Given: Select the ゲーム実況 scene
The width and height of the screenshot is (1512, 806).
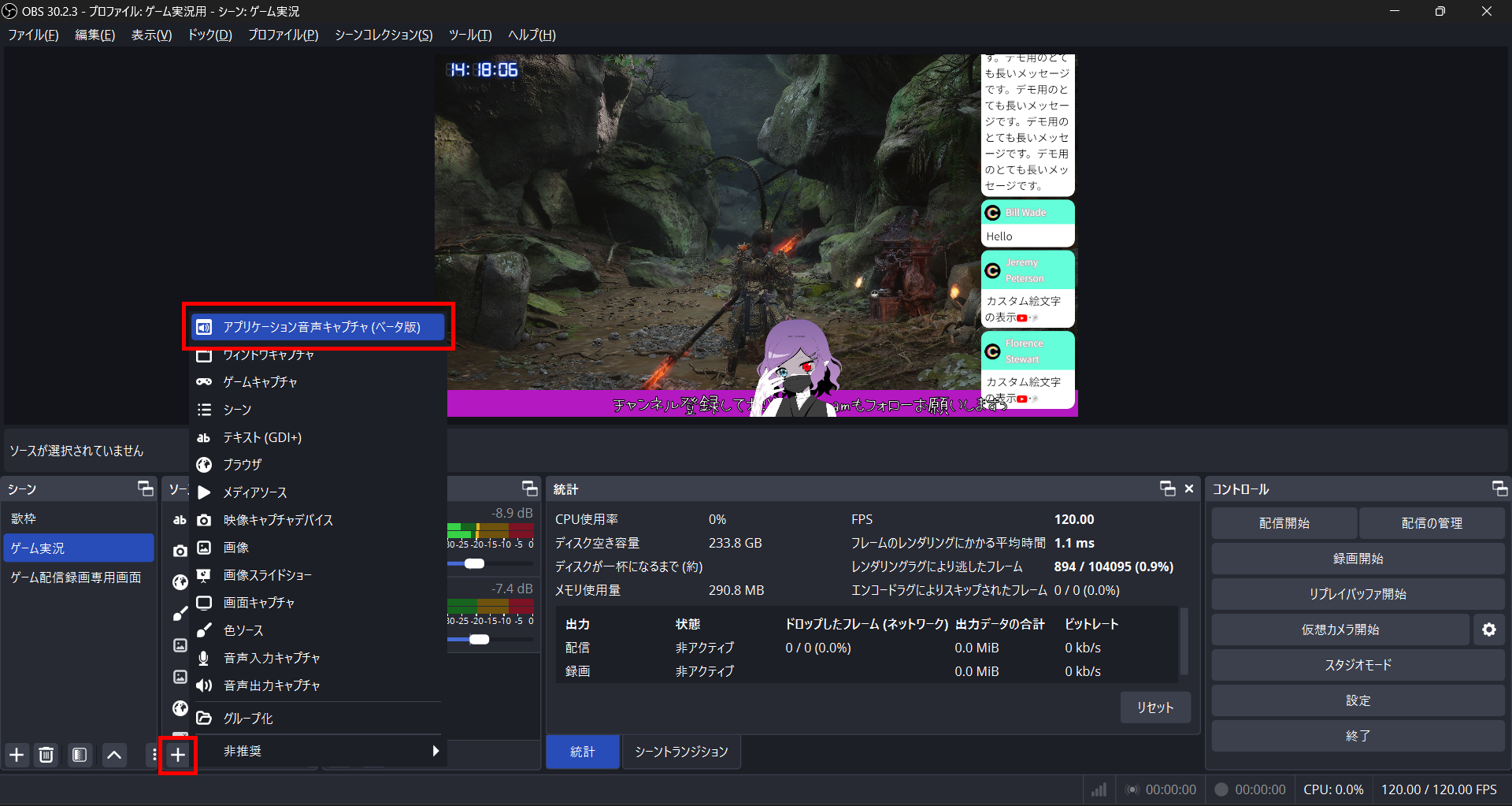Looking at the screenshot, I should tap(79, 548).
